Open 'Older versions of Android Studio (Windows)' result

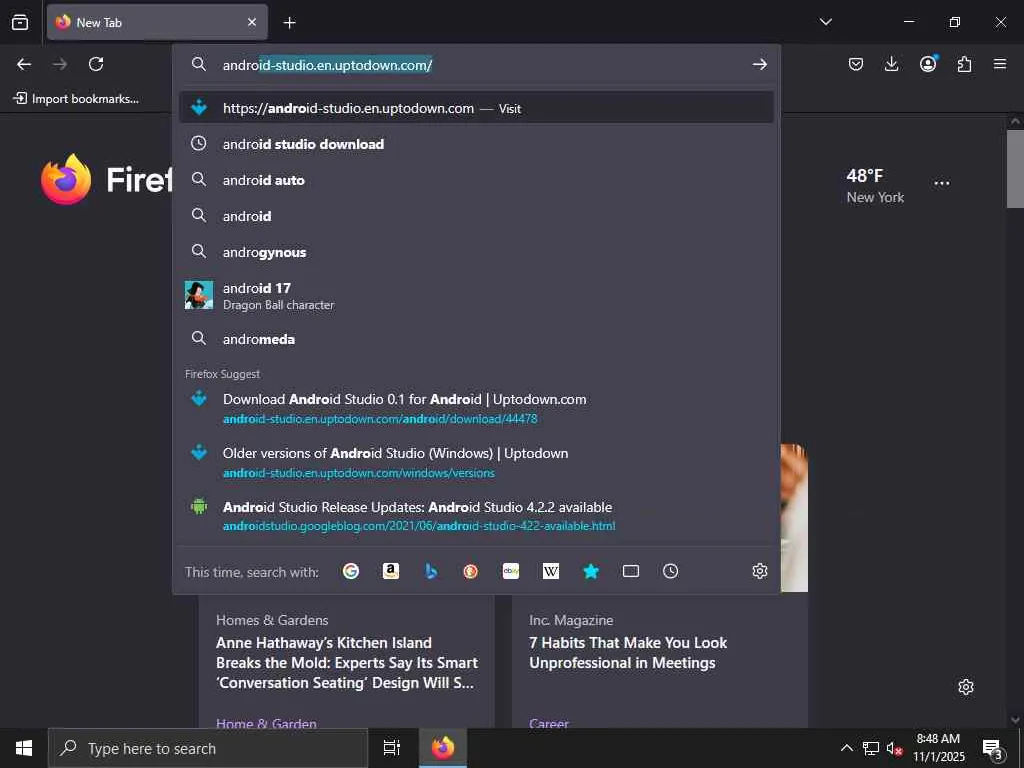[x=476, y=462]
